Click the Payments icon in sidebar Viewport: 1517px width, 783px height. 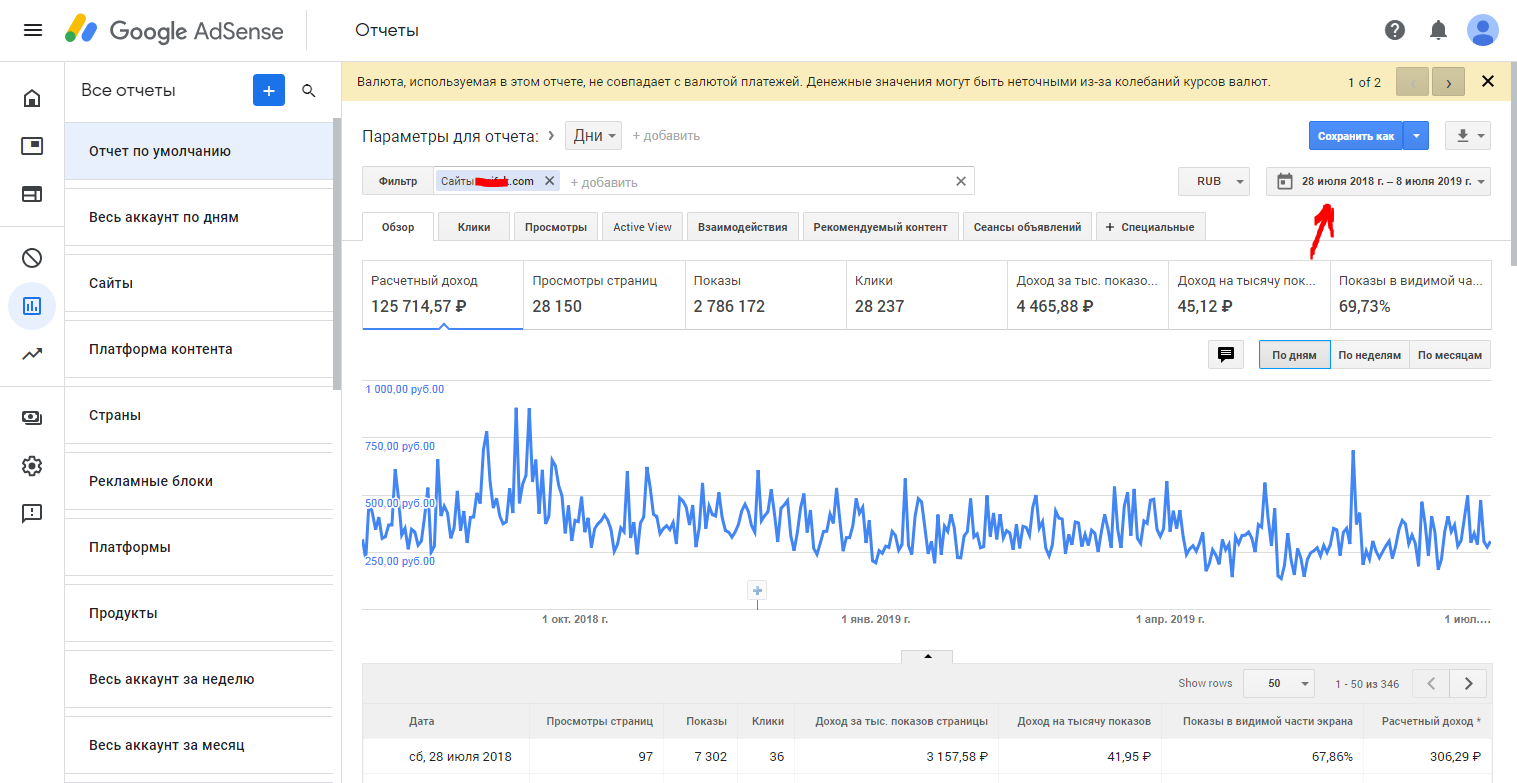click(32, 418)
